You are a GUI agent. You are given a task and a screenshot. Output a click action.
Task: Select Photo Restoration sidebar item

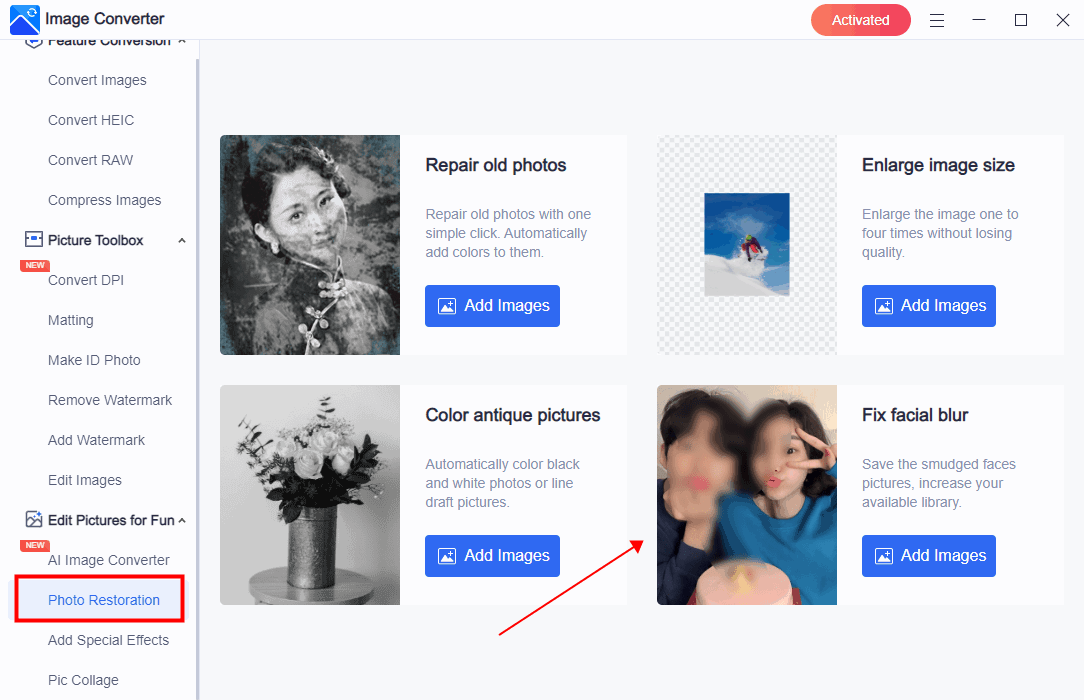pos(104,600)
